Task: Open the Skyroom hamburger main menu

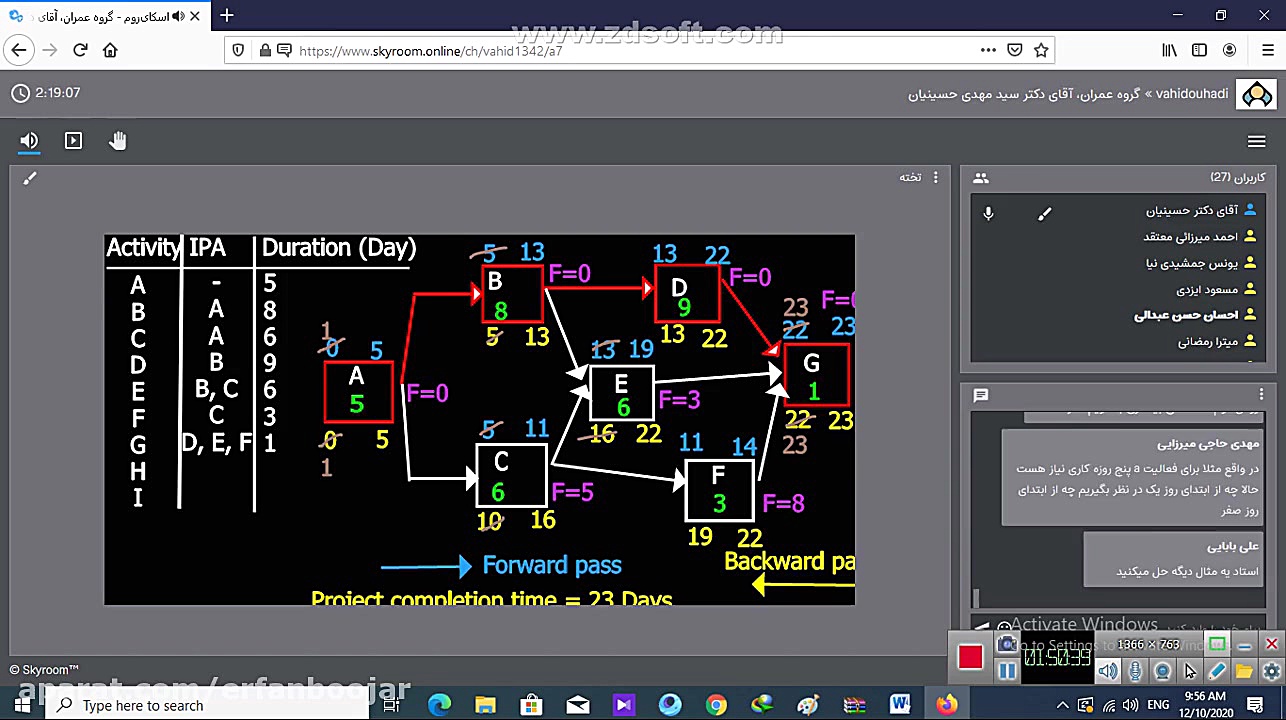Action: [1256, 142]
